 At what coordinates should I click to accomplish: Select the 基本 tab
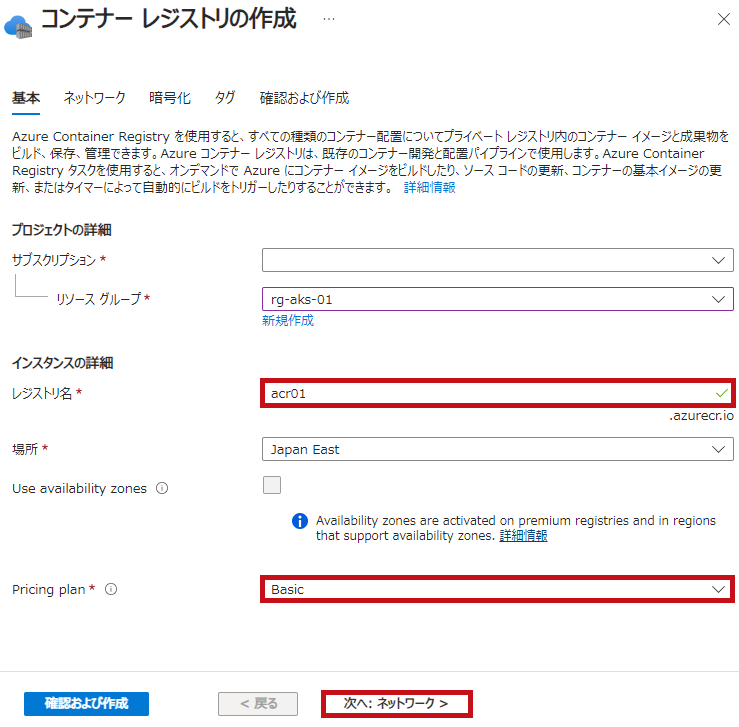[26, 98]
